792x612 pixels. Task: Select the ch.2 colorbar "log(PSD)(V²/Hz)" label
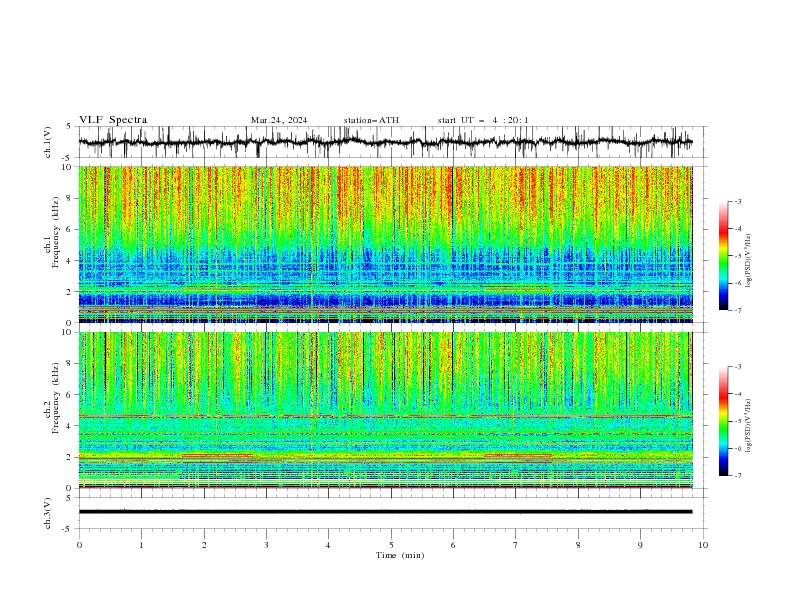pos(749,426)
